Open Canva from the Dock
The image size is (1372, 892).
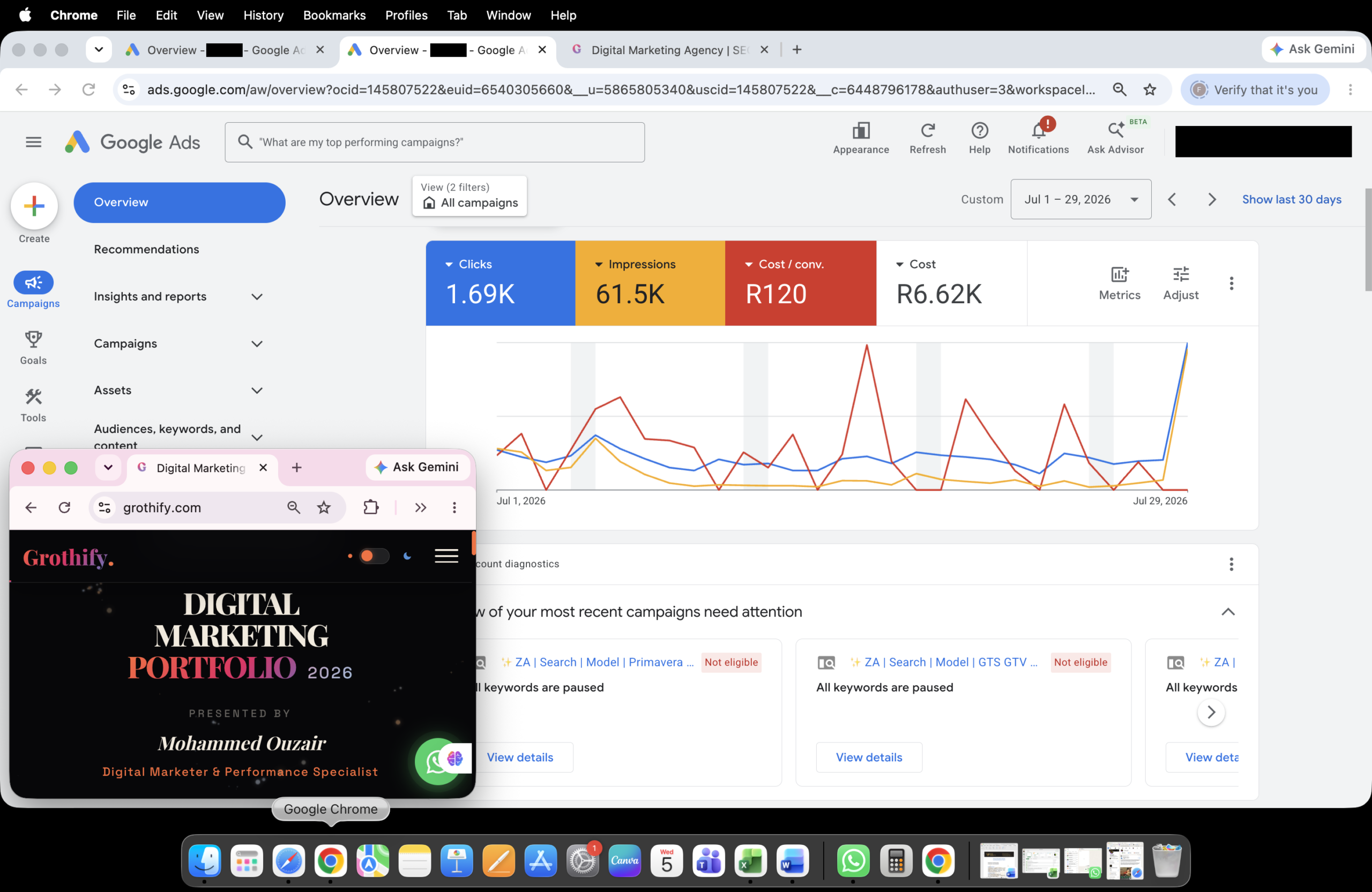(x=624, y=861)
